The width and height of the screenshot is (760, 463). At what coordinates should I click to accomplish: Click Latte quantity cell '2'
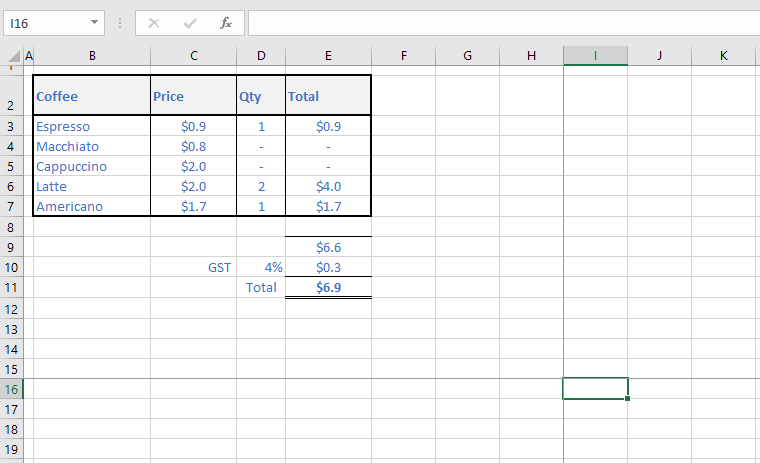[261, 186]
